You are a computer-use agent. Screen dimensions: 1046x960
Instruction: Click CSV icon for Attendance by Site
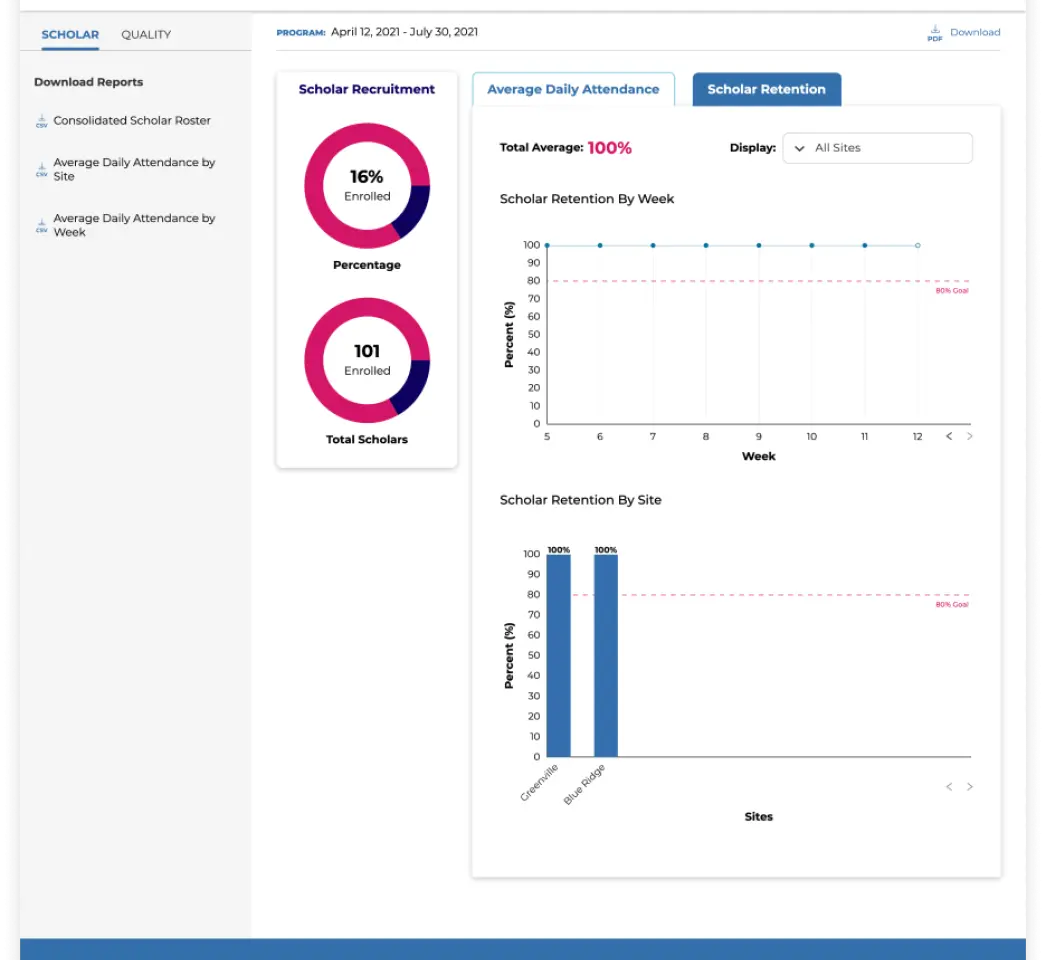coord(41,170)
